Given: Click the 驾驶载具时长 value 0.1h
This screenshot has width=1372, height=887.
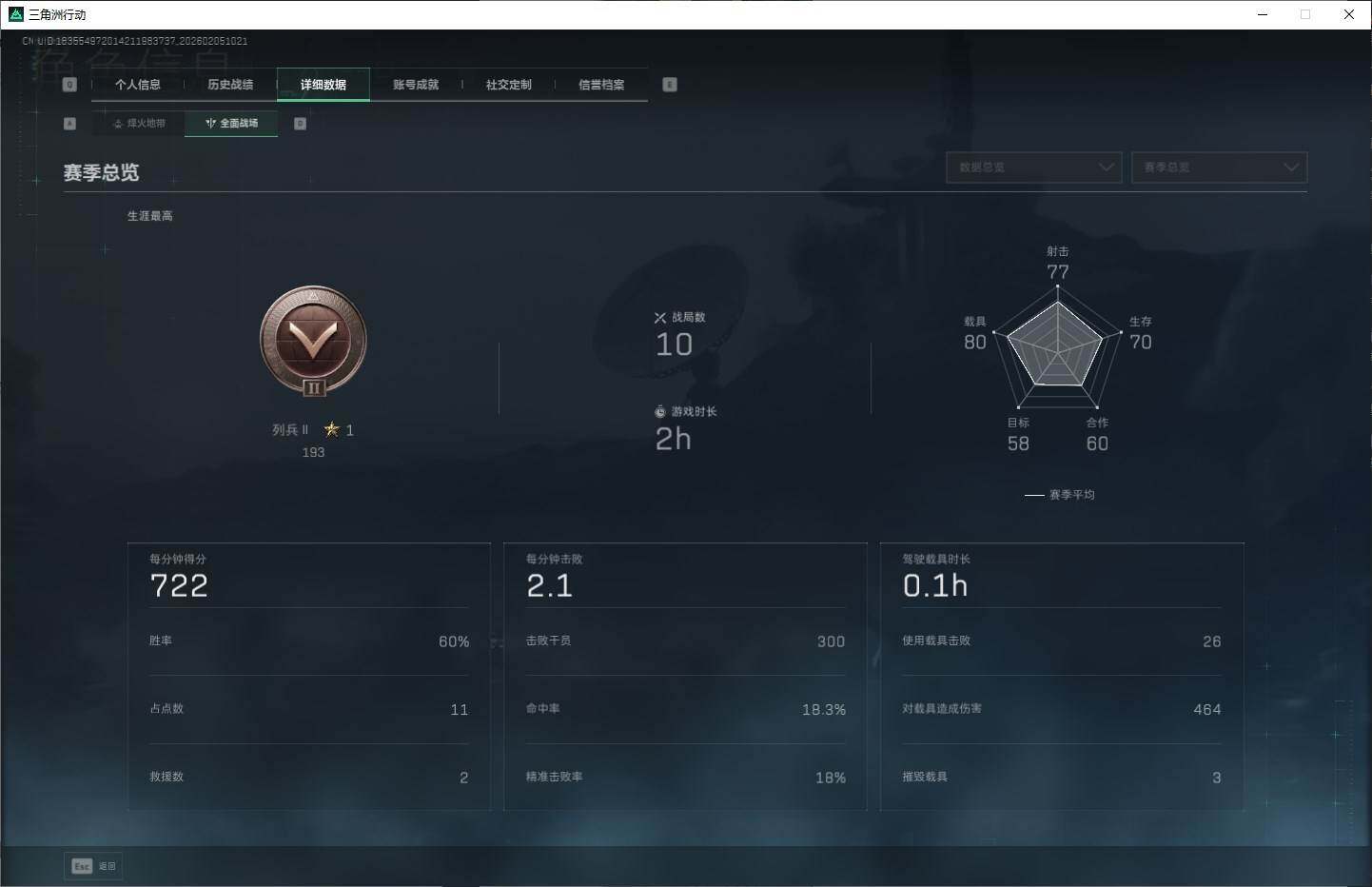Looking at the screenshot, I should [935, 586].
